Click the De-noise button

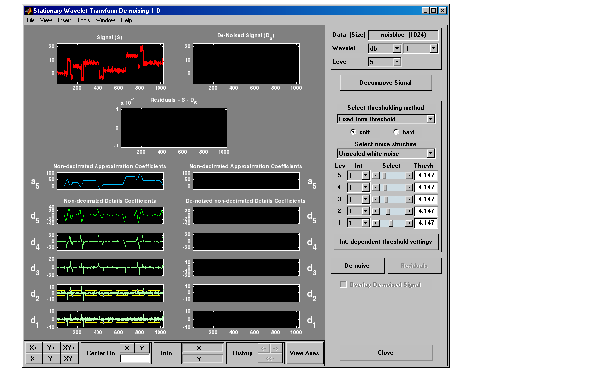[x=357, y=266]
